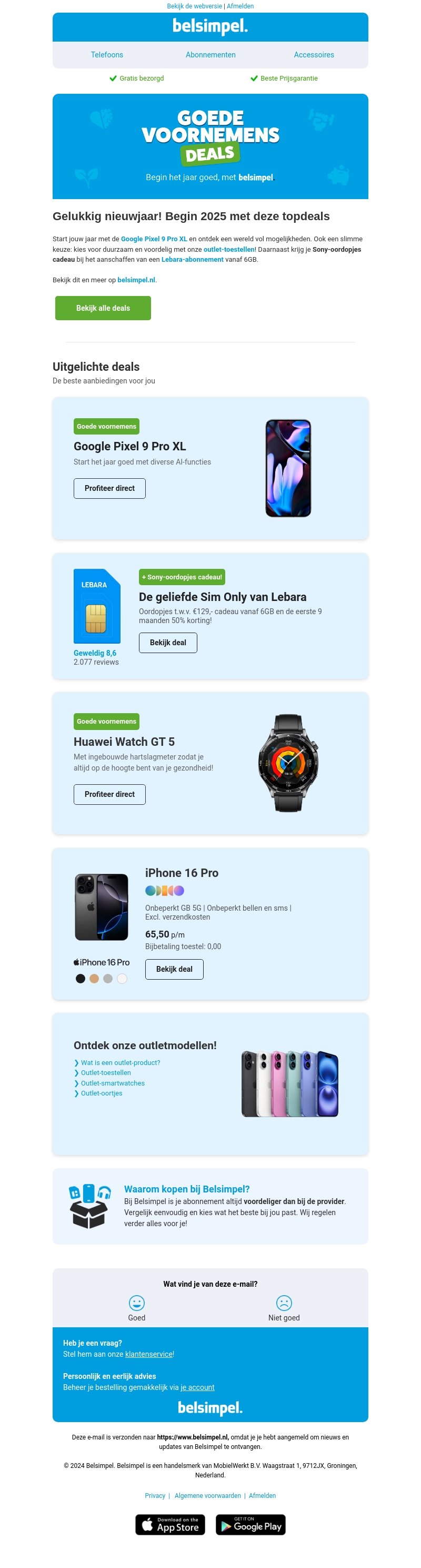Open the Accessoires tab
The image size is (421, 1568).
pyautogui.click(x=314, y=55)
